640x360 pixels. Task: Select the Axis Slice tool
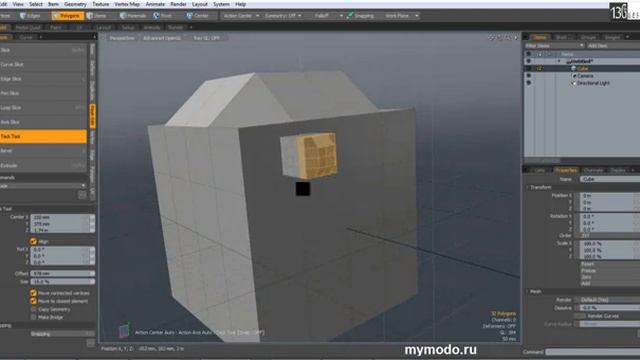pos(43,122)
